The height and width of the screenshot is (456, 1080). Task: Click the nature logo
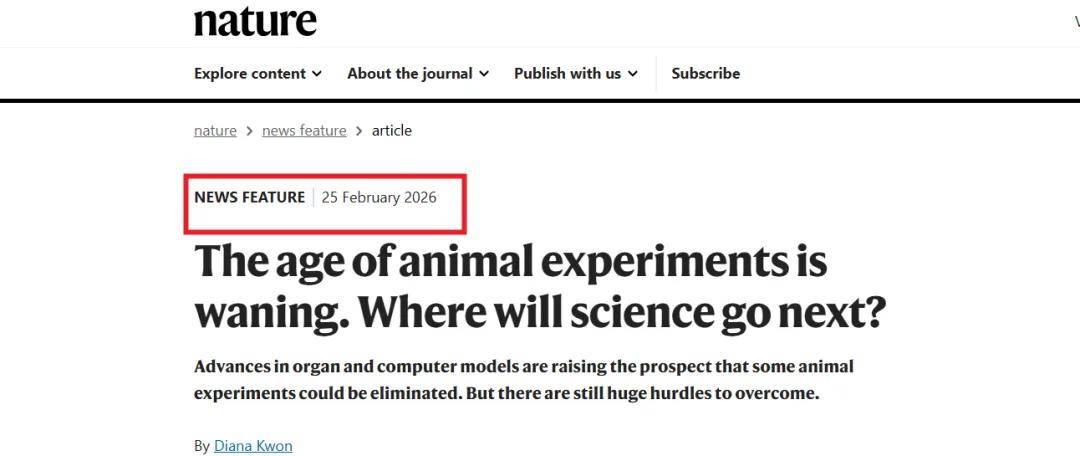pos(255,20)
